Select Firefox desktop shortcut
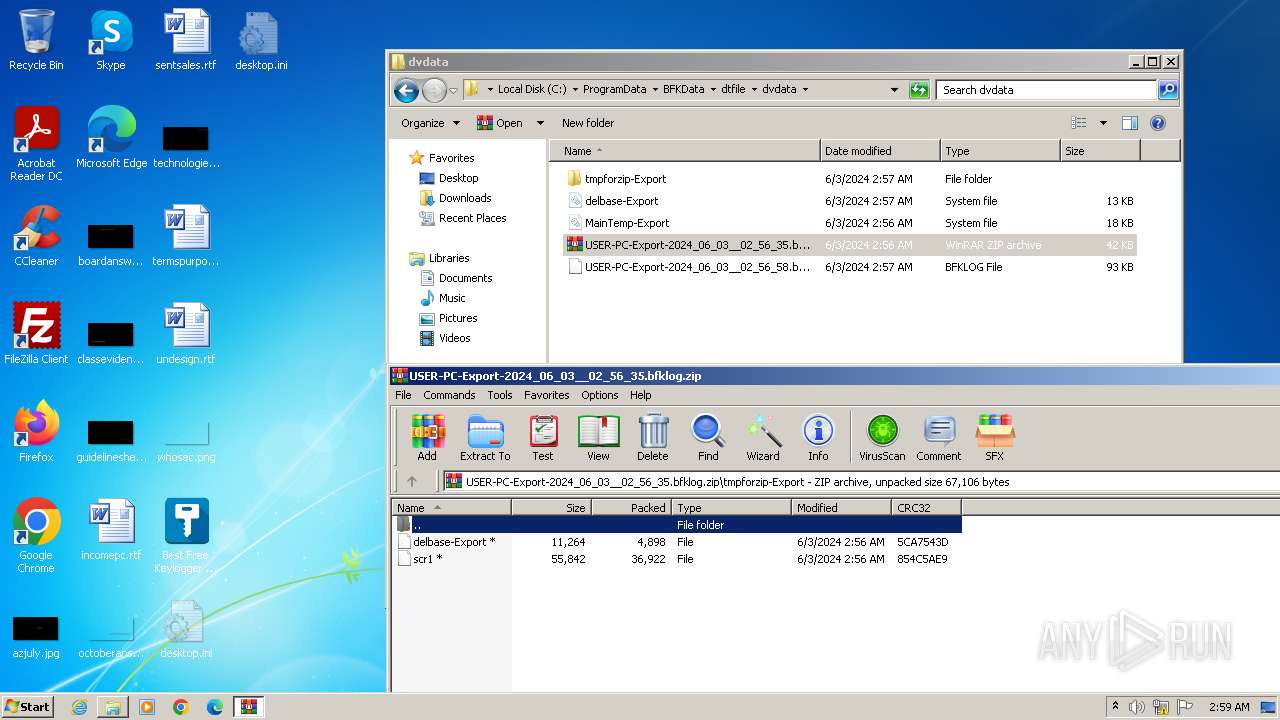Screen dimensions: 1280x720 tap(36, 432)
